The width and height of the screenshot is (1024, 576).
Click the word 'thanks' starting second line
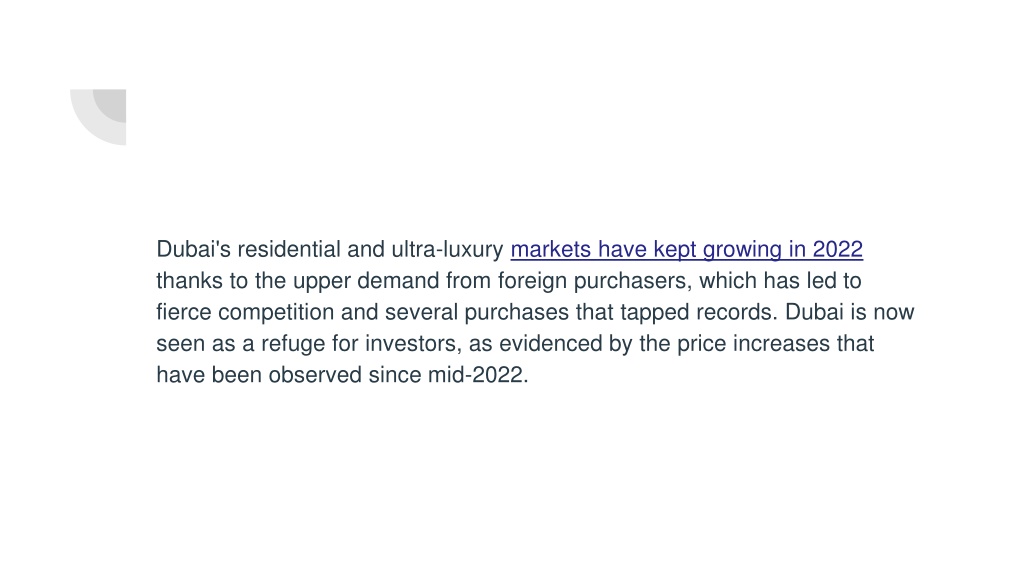[x=189, y=281]
